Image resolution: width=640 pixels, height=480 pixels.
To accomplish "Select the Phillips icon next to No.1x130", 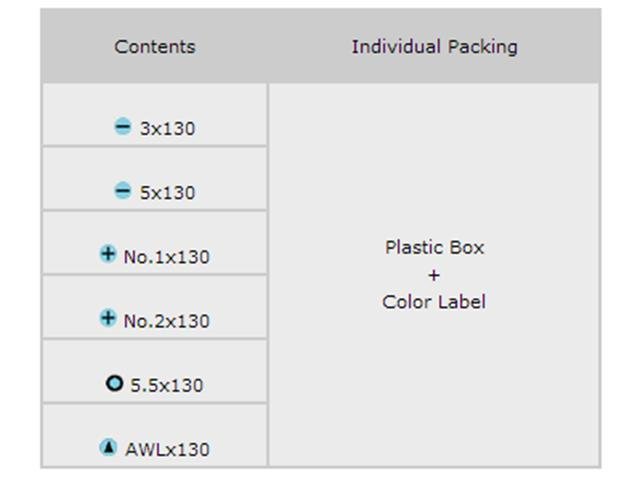I will [x=108, y=254].
